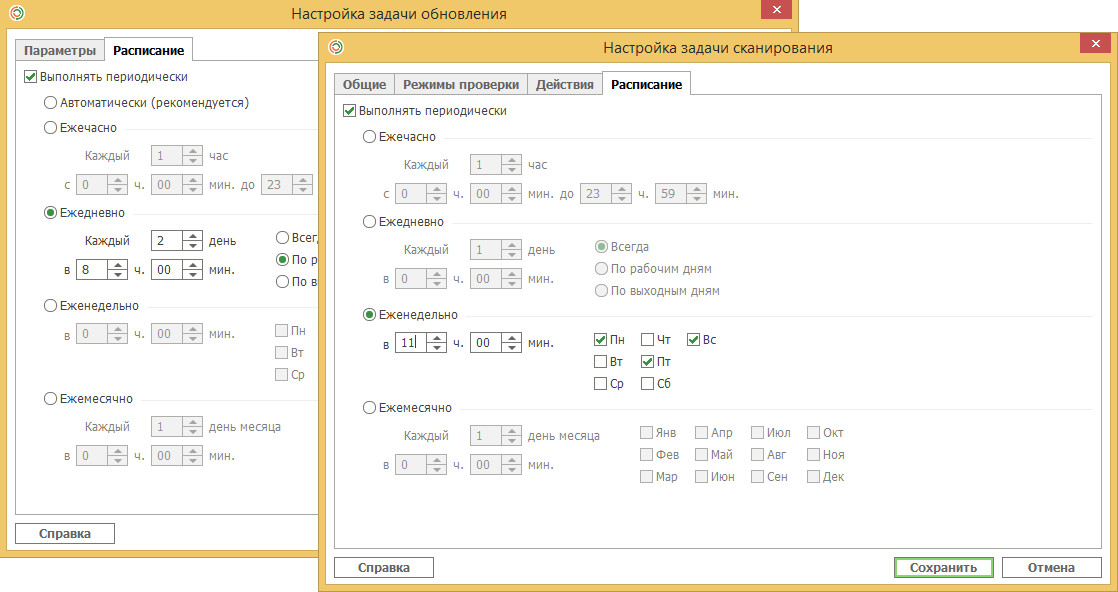Increase the weekly scan hour with up arrow
This screenshot has height=592, width=1118.
437,337
